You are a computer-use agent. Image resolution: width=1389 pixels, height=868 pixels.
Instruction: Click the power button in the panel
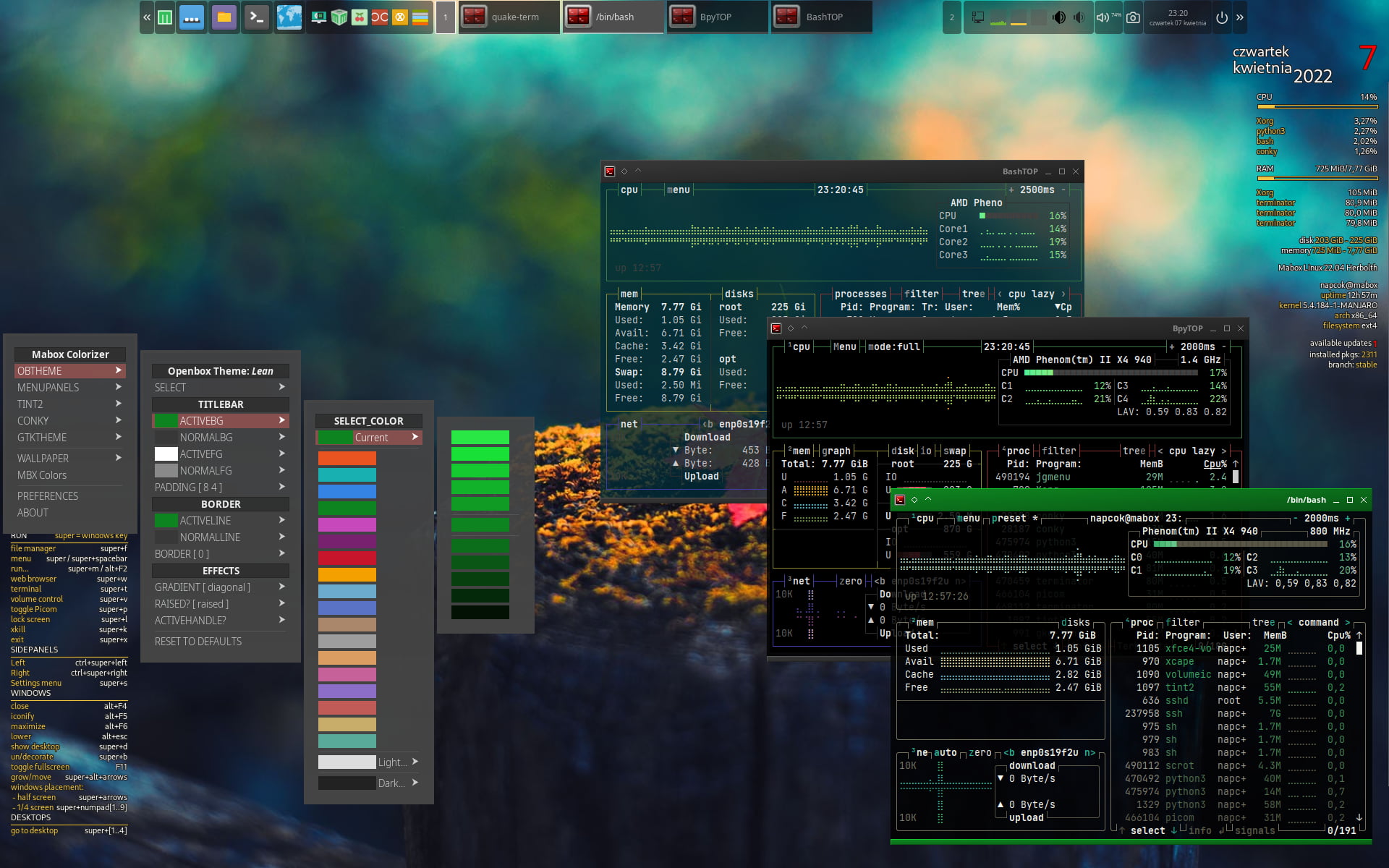point(1222,17)
